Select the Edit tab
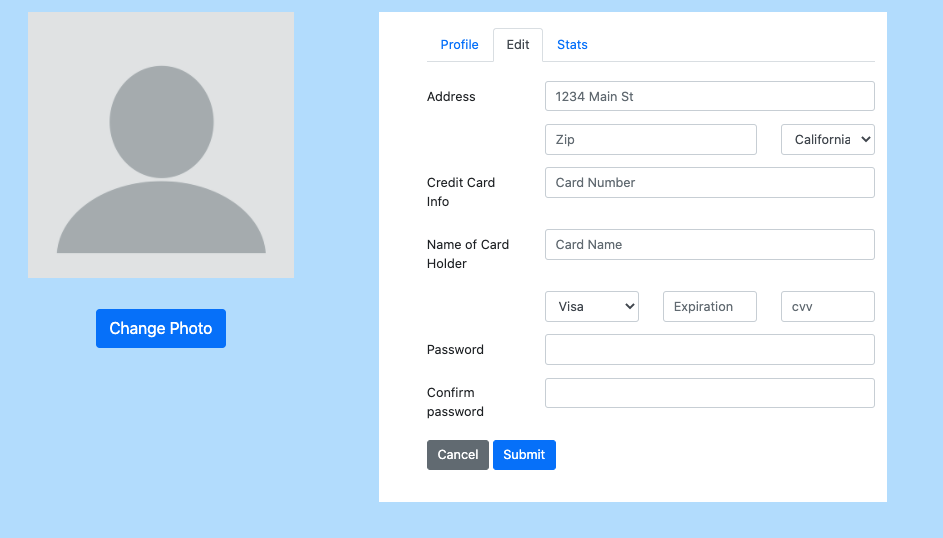Screen dimensions: 943x538 (518, 44)
